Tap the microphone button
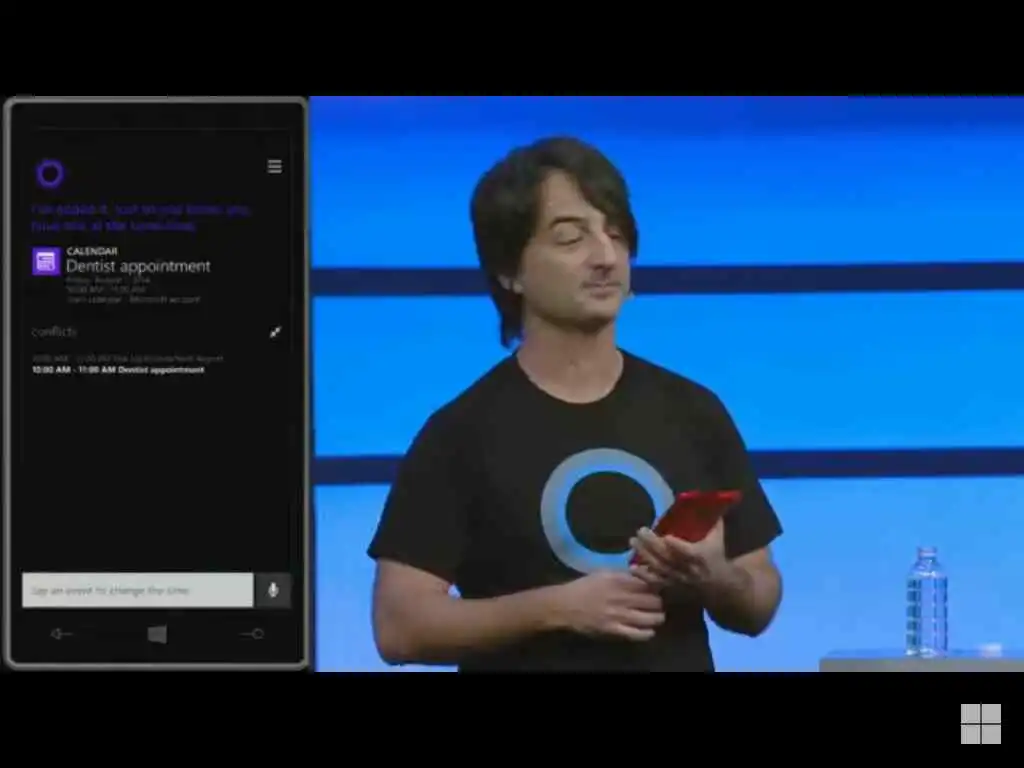 coord(274,590)
